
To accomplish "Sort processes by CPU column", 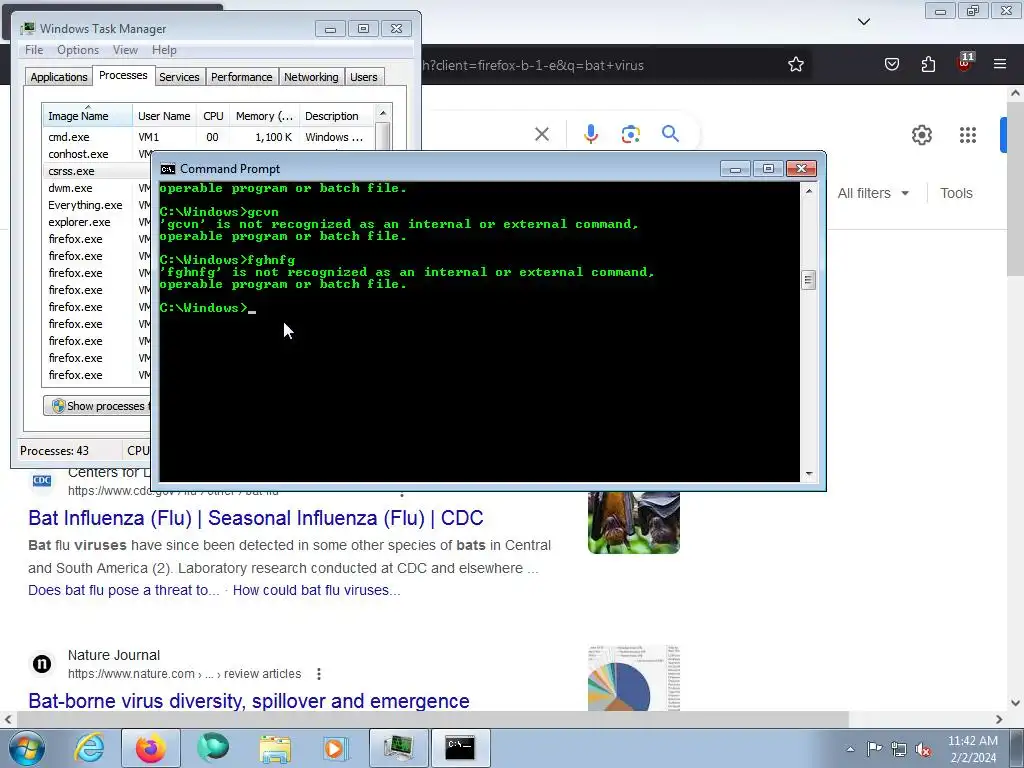I will tap(213, 116).
